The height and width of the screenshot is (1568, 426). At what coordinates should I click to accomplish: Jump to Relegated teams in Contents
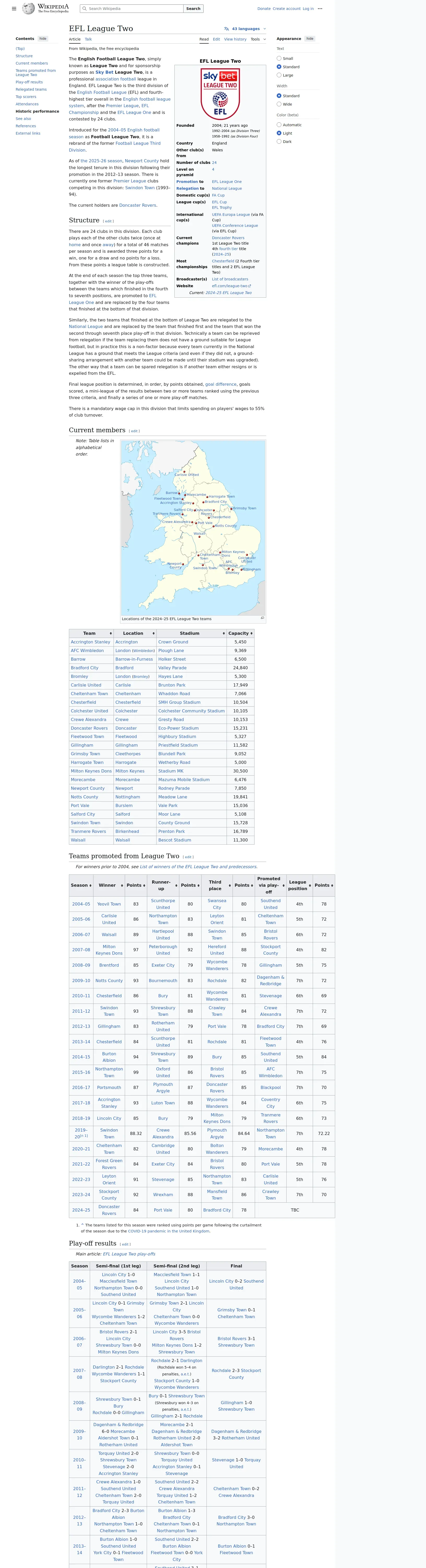click(31, 89)
